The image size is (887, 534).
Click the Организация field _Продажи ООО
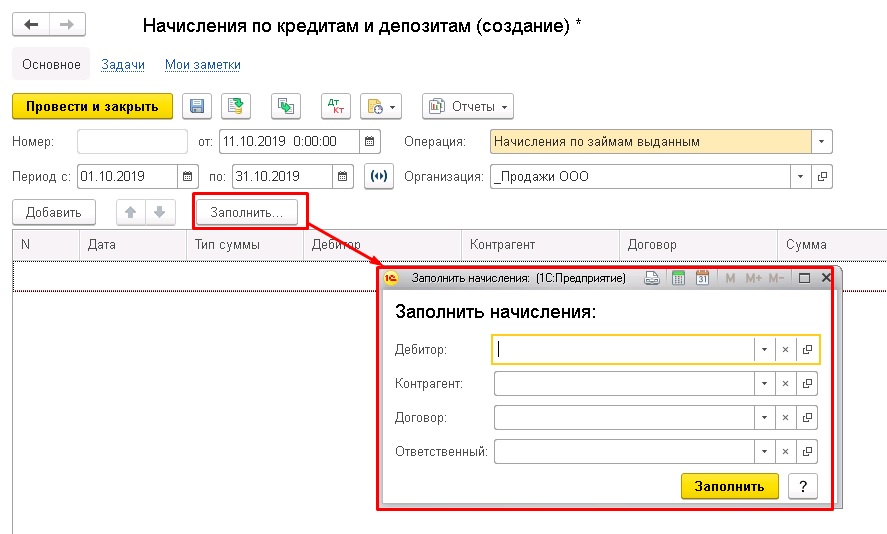click(640, 176)
